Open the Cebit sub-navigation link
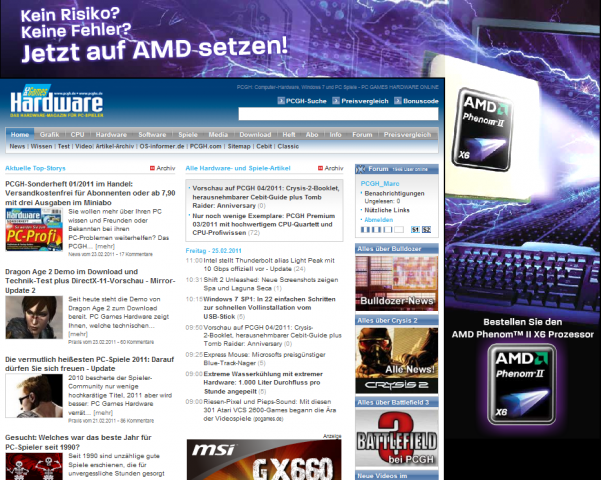 click(264, 146)
